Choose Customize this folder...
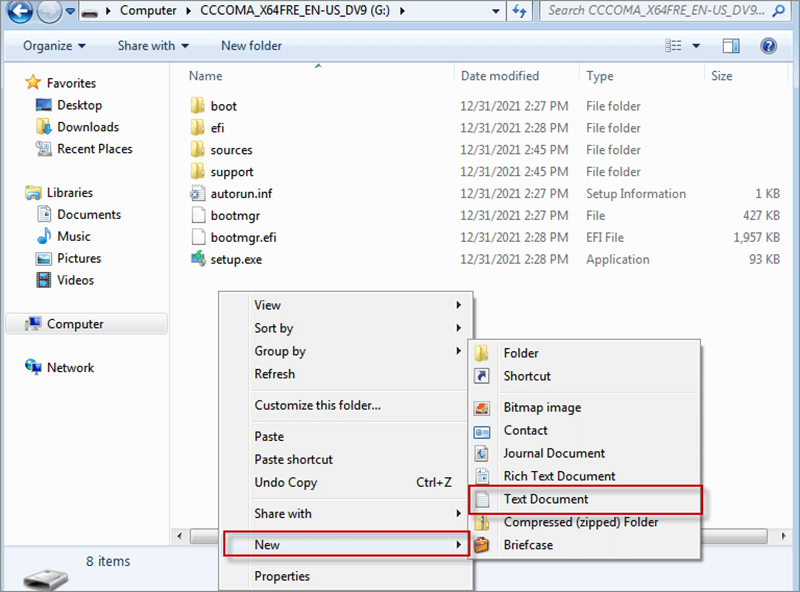This screenshot has height=592, width=800. [345, 405]
